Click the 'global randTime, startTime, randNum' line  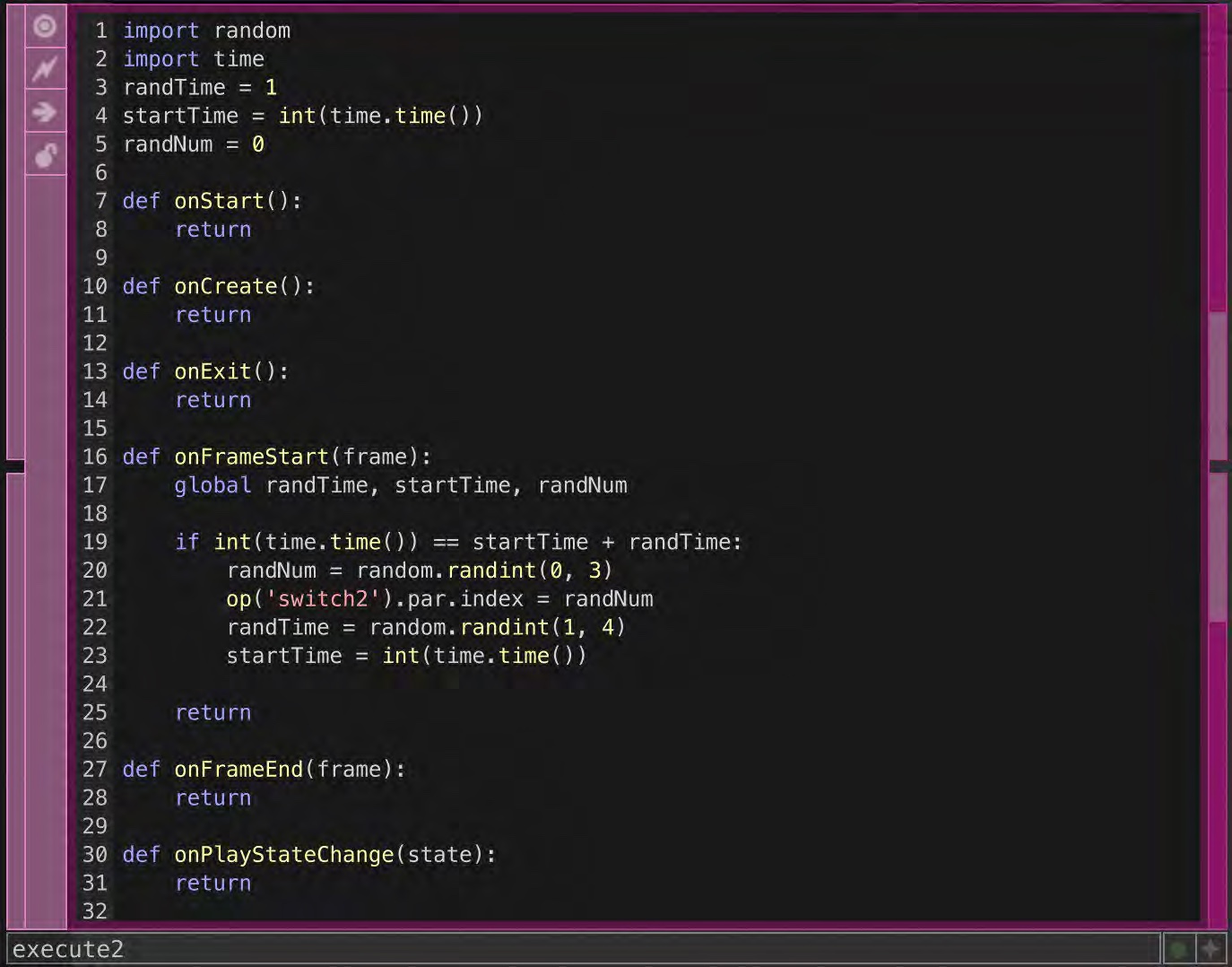401,485
